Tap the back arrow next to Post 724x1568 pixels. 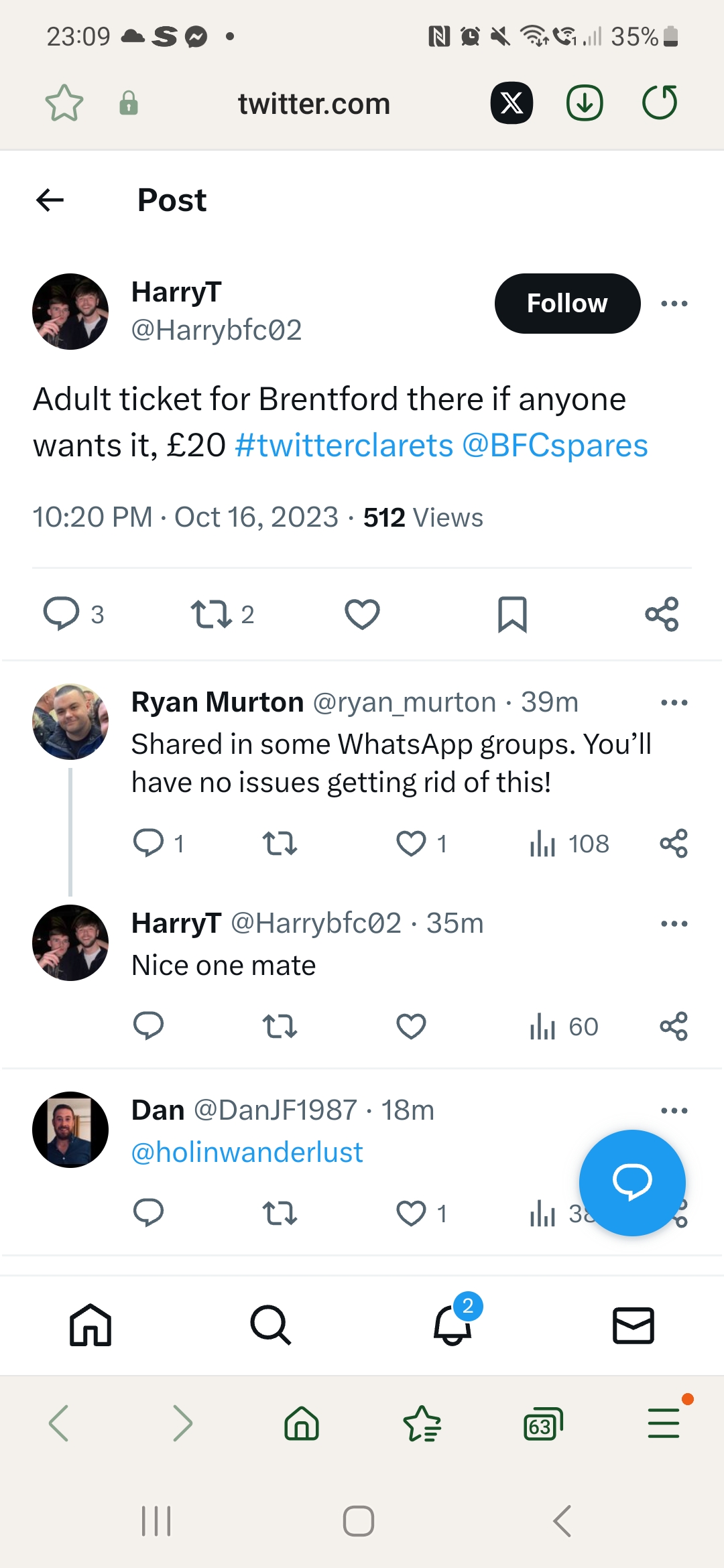coord(50,200)
